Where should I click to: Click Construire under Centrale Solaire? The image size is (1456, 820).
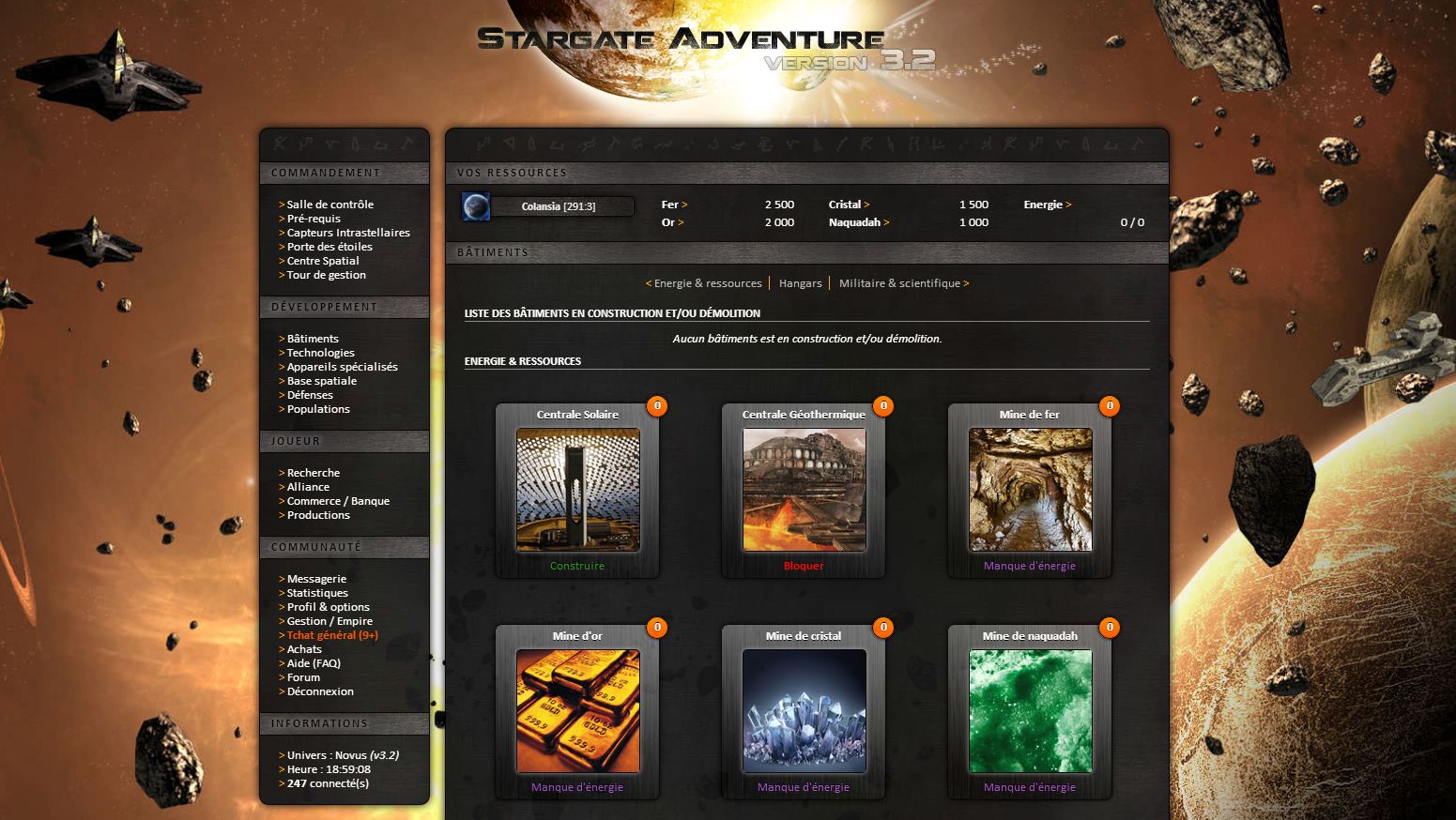577,566
